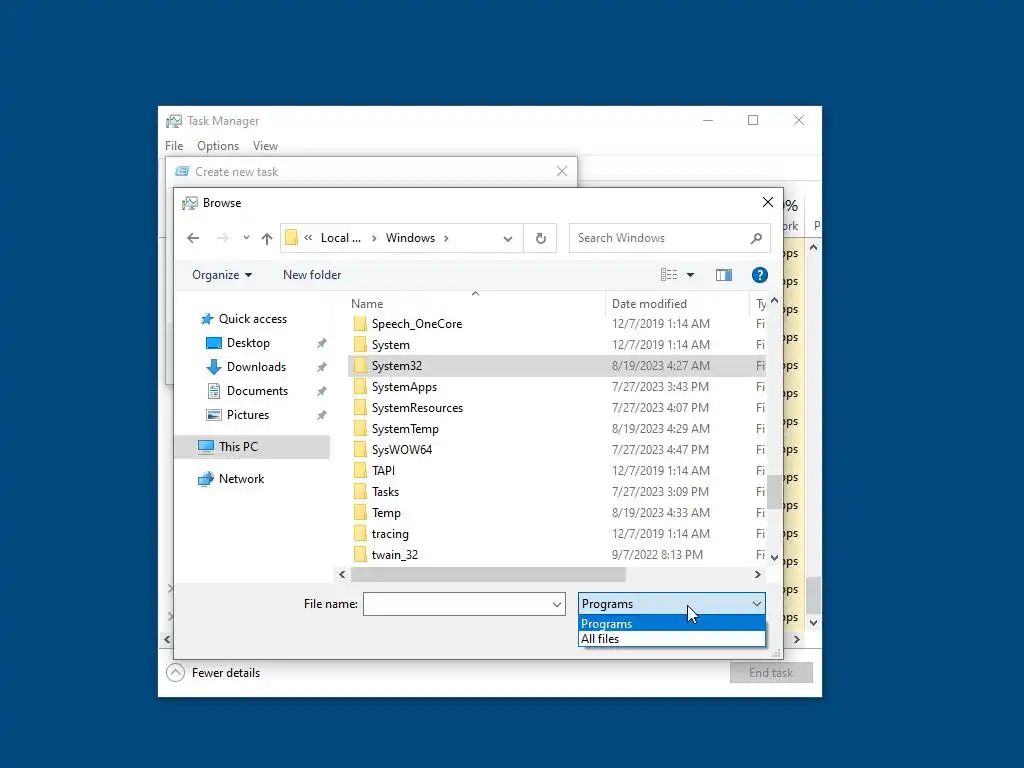Image resolution: width=1024 pixels, height=768 pixels.
Task: Select the twain_32 folder icon
Action: (x=360, y=555)
